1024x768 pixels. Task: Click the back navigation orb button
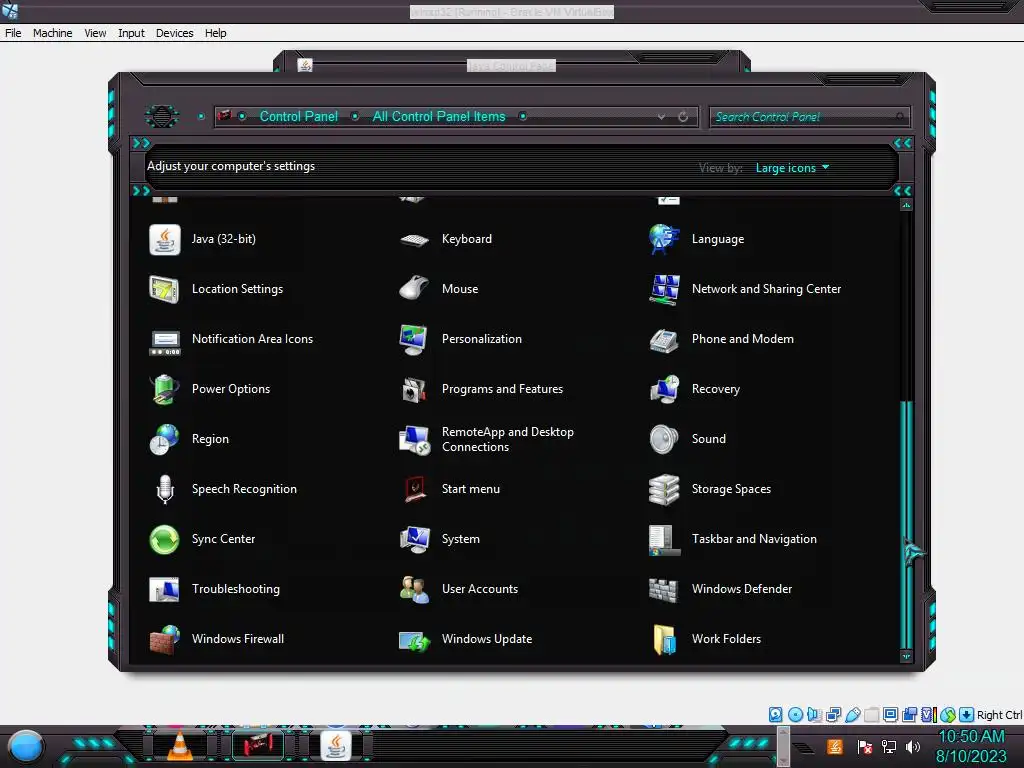coord(161,116)
